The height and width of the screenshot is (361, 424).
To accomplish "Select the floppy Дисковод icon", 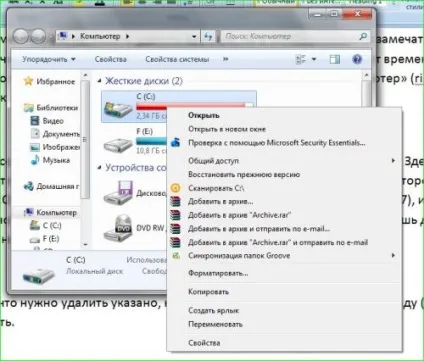I will click(x=118, y=193).
